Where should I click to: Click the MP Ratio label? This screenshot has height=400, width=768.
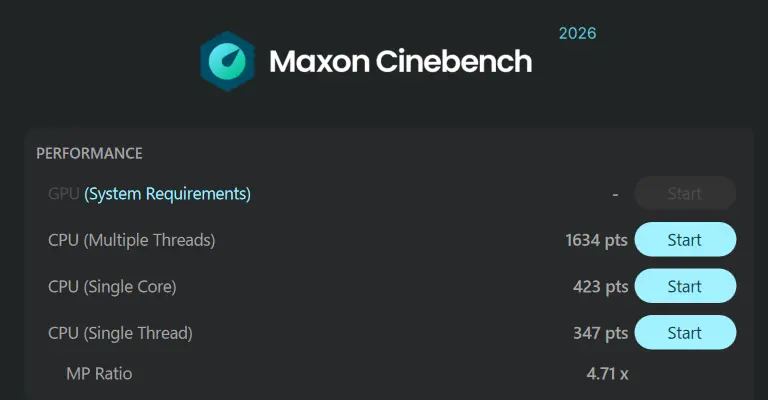click(99, 374)
